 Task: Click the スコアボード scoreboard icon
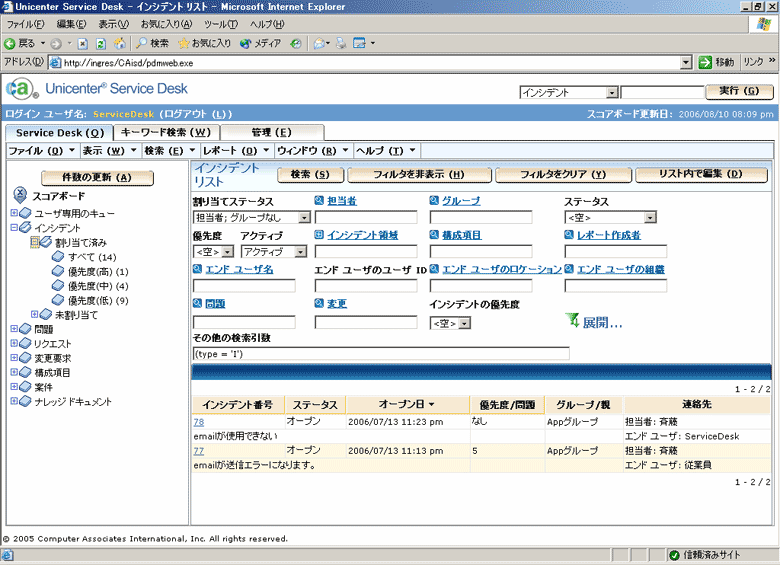click(x=19, y=195)
